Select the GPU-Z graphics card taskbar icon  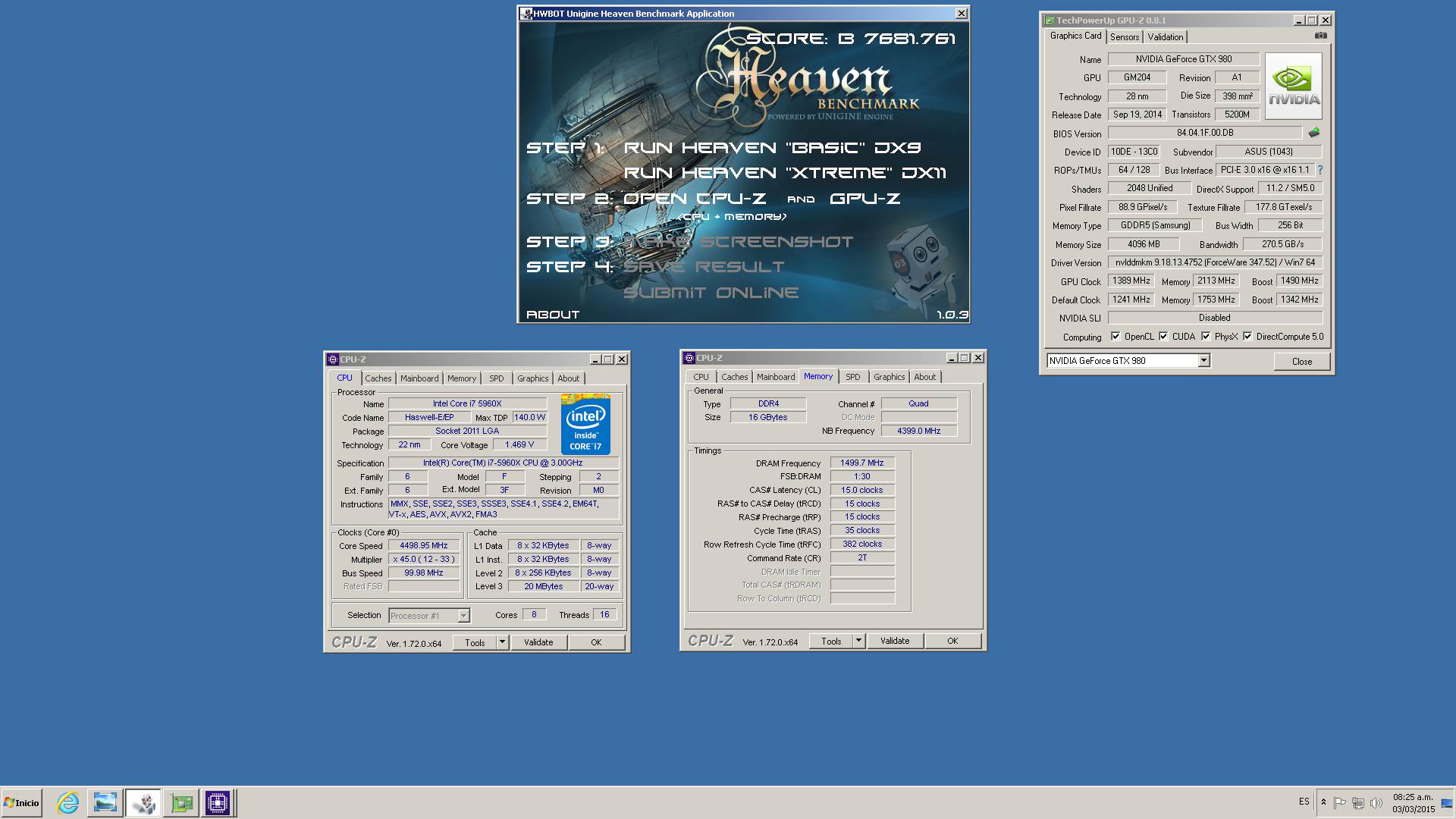[x=181, y=802]
